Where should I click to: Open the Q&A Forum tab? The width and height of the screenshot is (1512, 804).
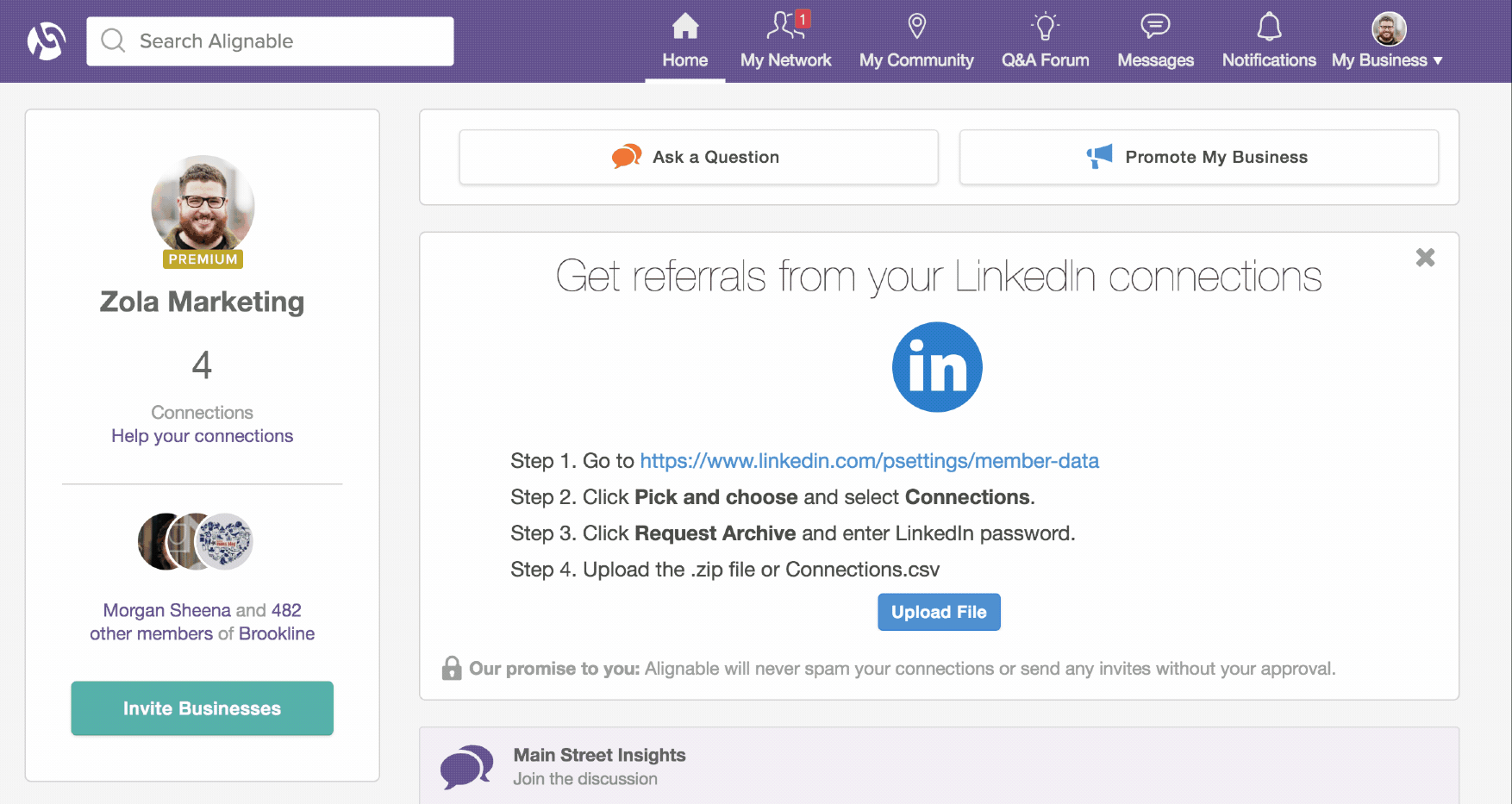pos(1045,41)
